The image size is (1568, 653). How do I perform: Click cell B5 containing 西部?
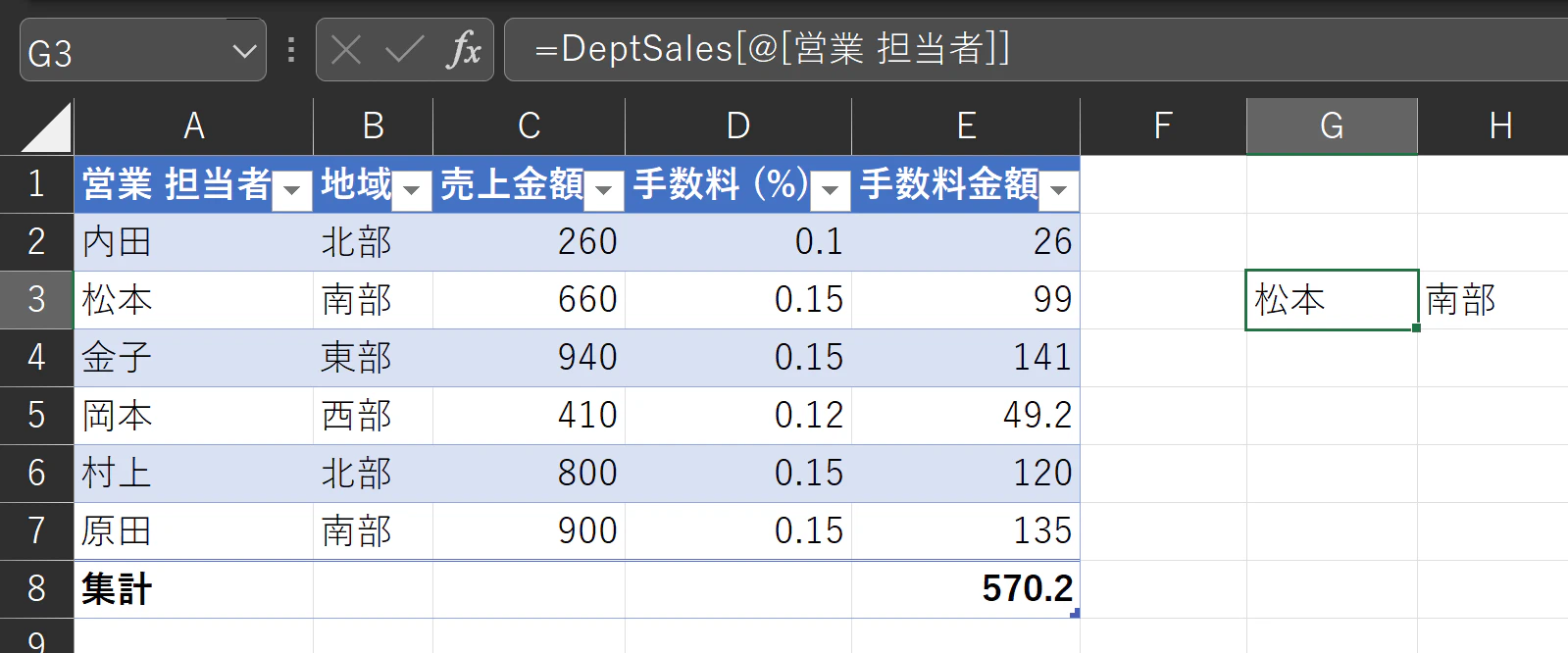[373, 416]
